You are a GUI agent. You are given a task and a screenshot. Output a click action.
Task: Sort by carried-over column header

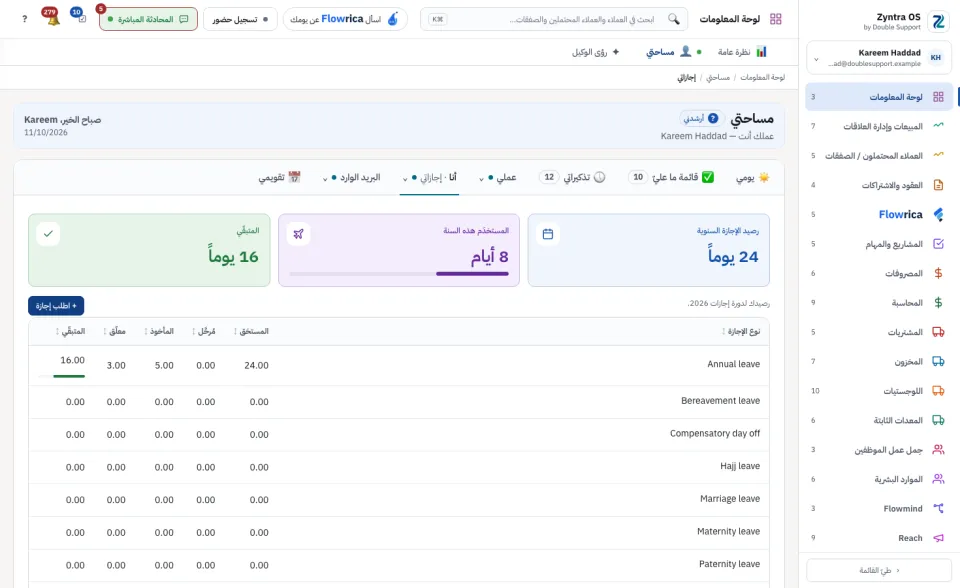pyautogui.click(x=204, y=331)
